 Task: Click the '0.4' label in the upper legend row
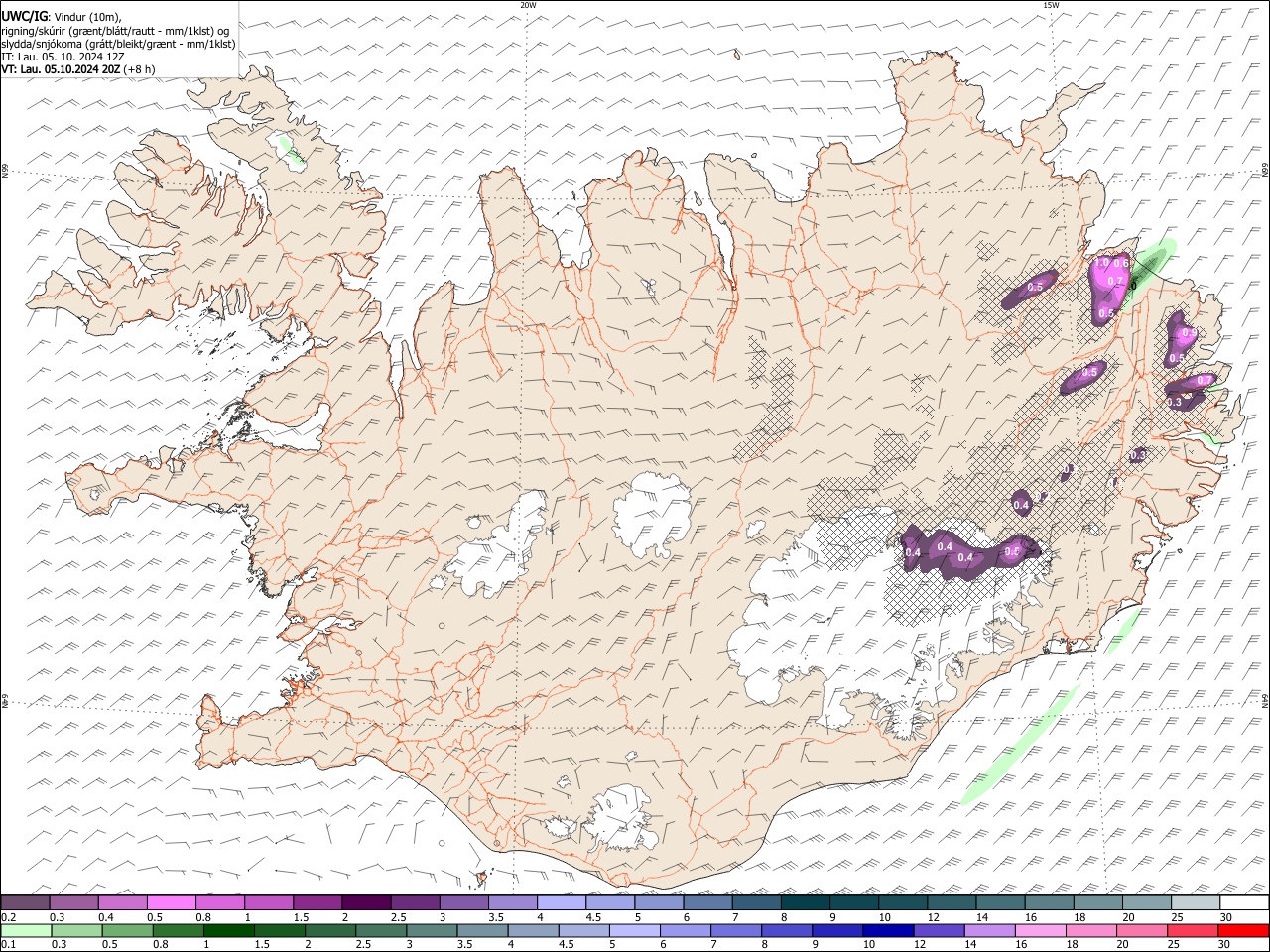coord(106,917)
